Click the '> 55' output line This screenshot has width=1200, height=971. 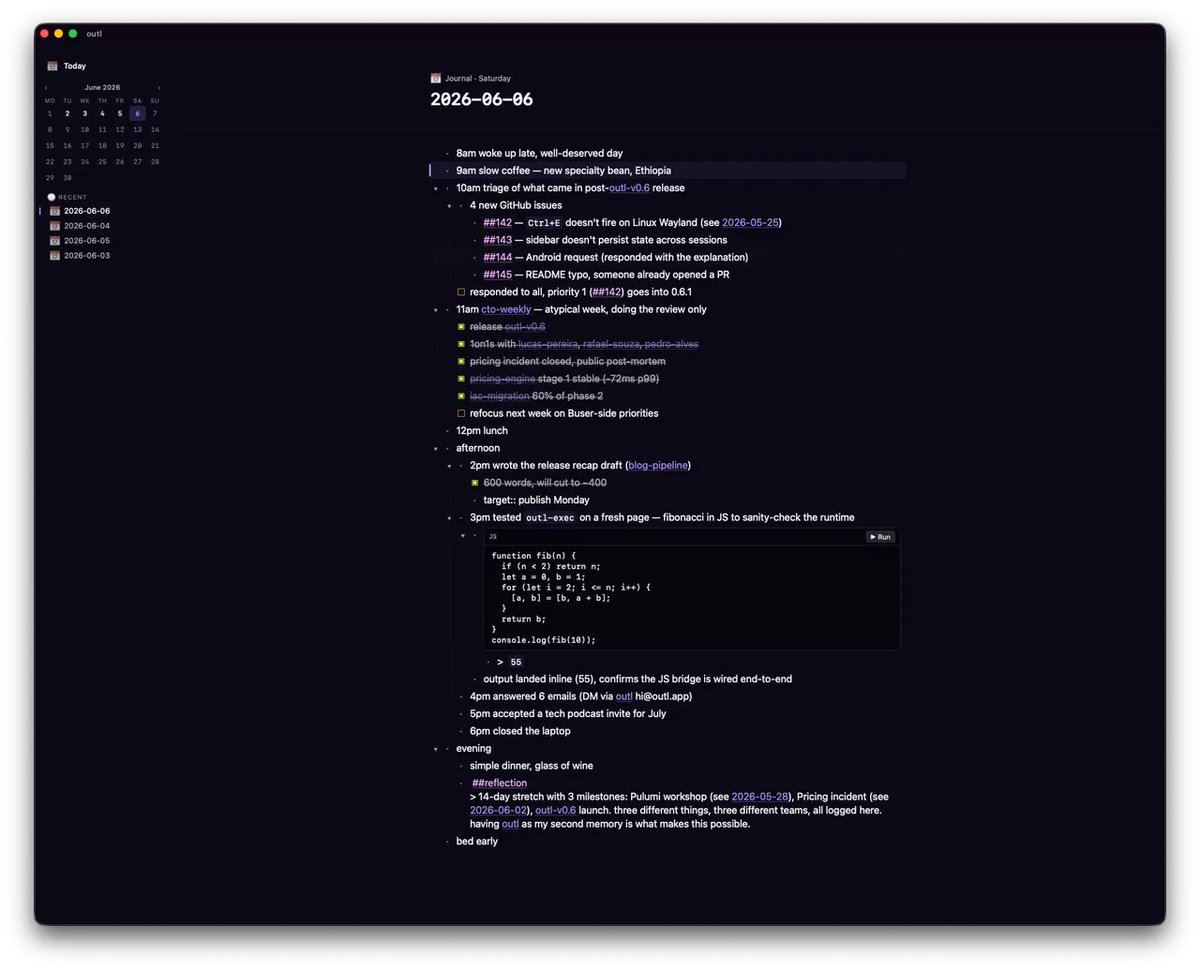coord(510,662)
